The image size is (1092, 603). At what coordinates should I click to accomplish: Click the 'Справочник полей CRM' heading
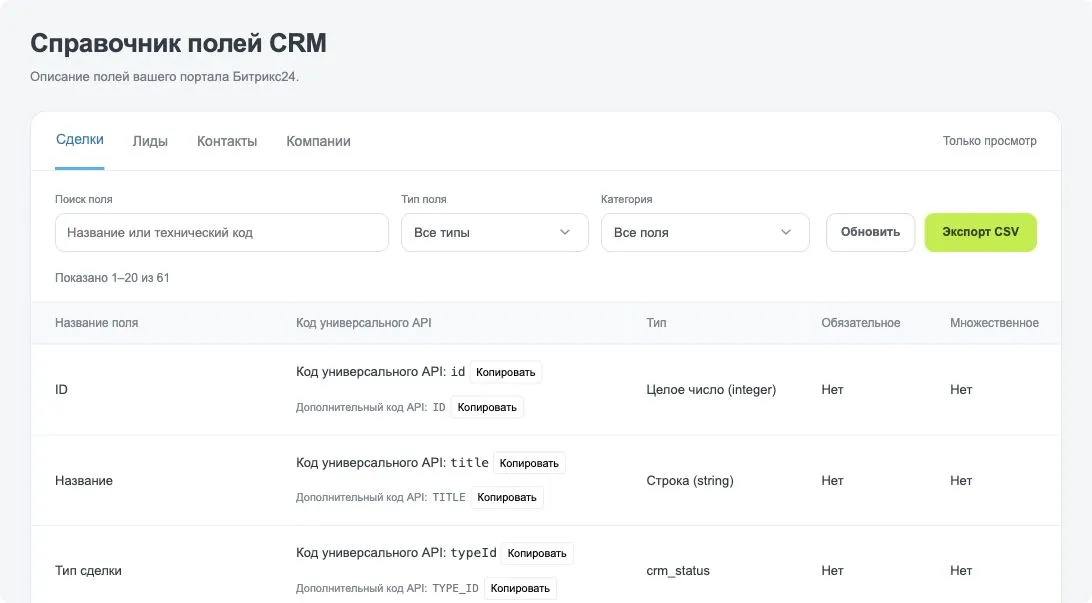[178, 43]
